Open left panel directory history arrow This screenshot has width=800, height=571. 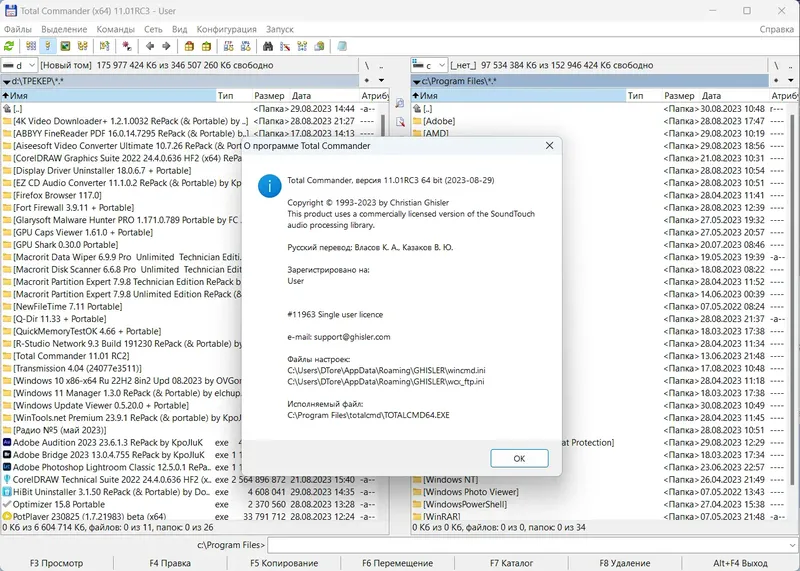click(381, 81)
